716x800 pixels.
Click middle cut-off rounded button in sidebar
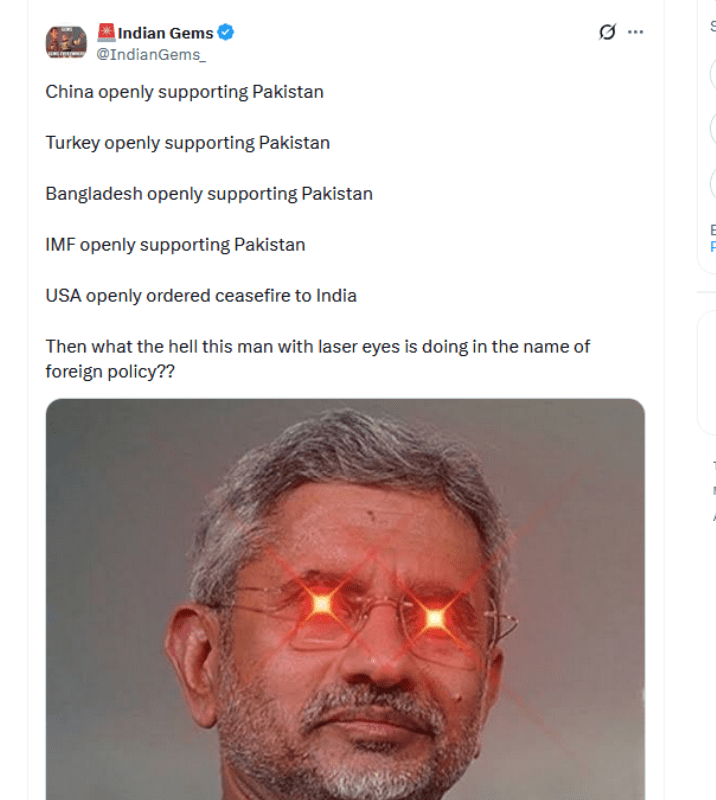pos(713,129)
